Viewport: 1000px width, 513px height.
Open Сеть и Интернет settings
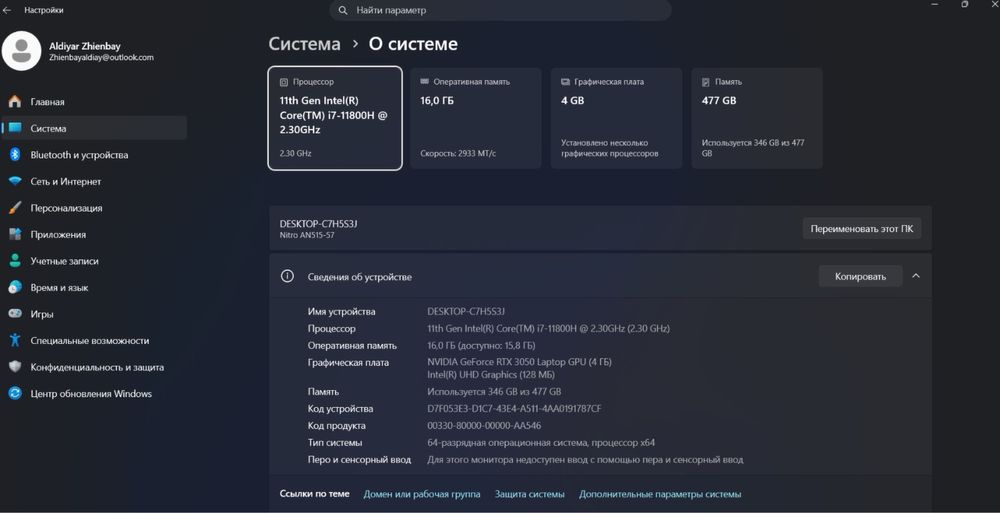[94, 181]
